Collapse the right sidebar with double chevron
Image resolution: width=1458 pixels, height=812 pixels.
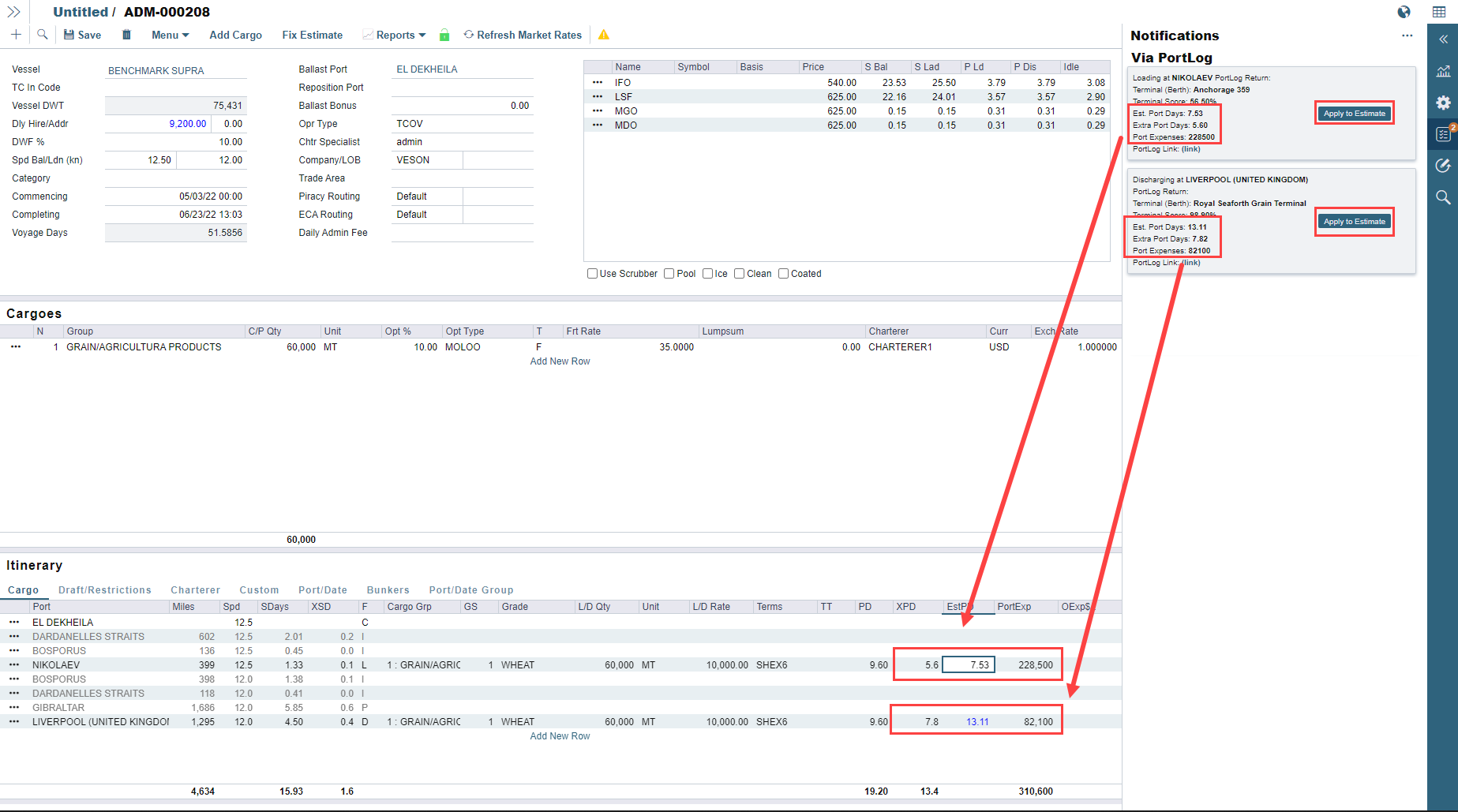1443,39
